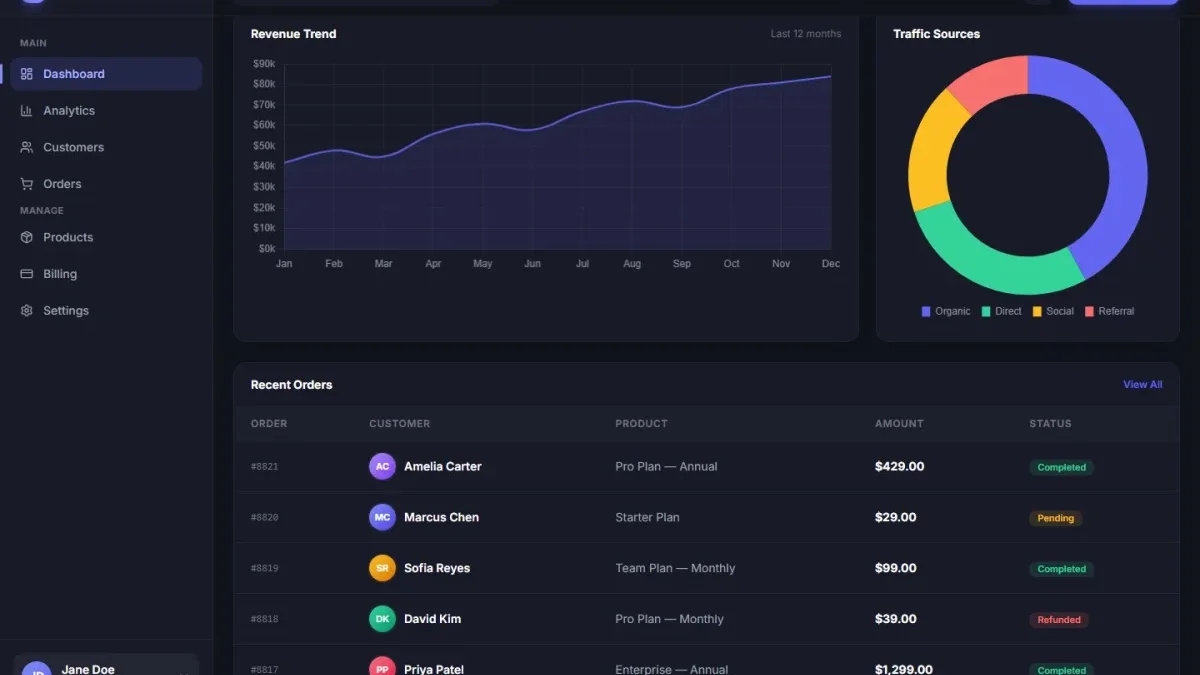The image size is (1200, 675).
Task: Select order number #8818
Action: tap(265, 619)
